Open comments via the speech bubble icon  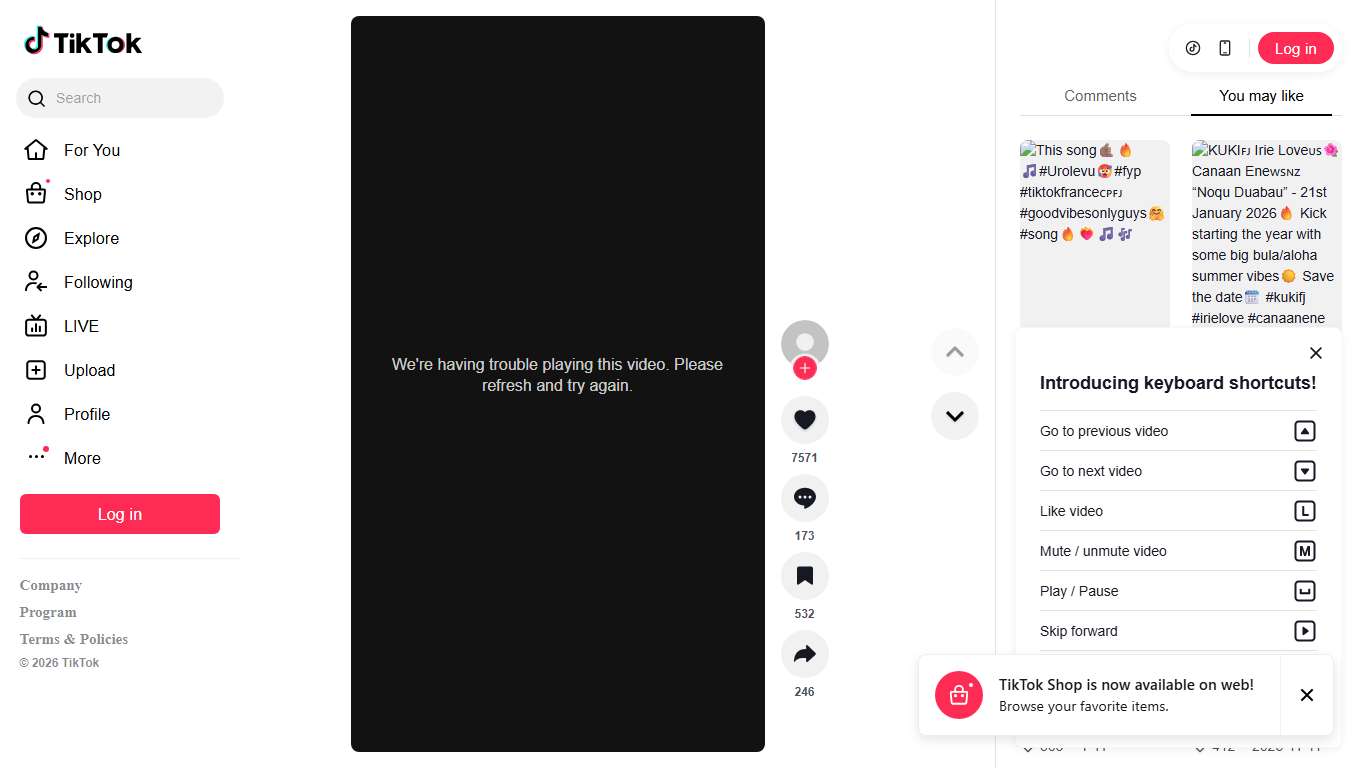coord(805,498)
